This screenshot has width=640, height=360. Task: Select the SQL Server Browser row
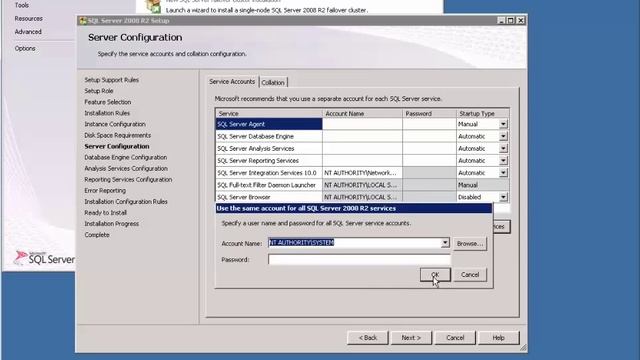pos(269,197)
